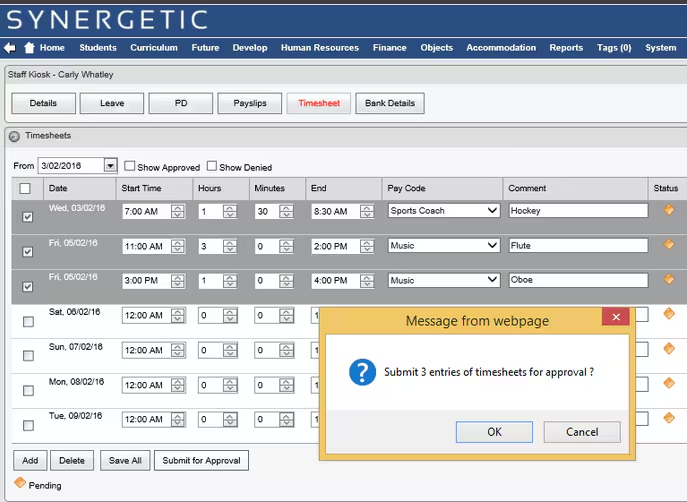
Task: Click the back arrow navigation icon
Action: point(9,48)
